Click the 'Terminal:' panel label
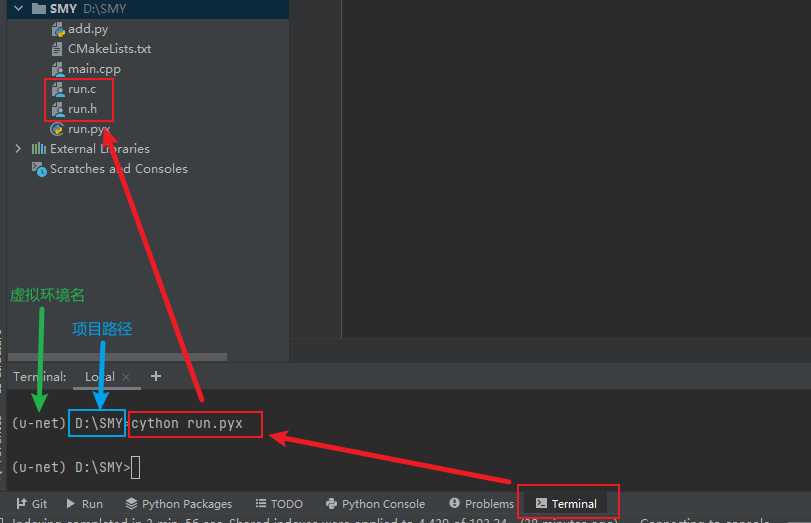The width and height of the screenshot is (811, 523). [x=40, y=377]
